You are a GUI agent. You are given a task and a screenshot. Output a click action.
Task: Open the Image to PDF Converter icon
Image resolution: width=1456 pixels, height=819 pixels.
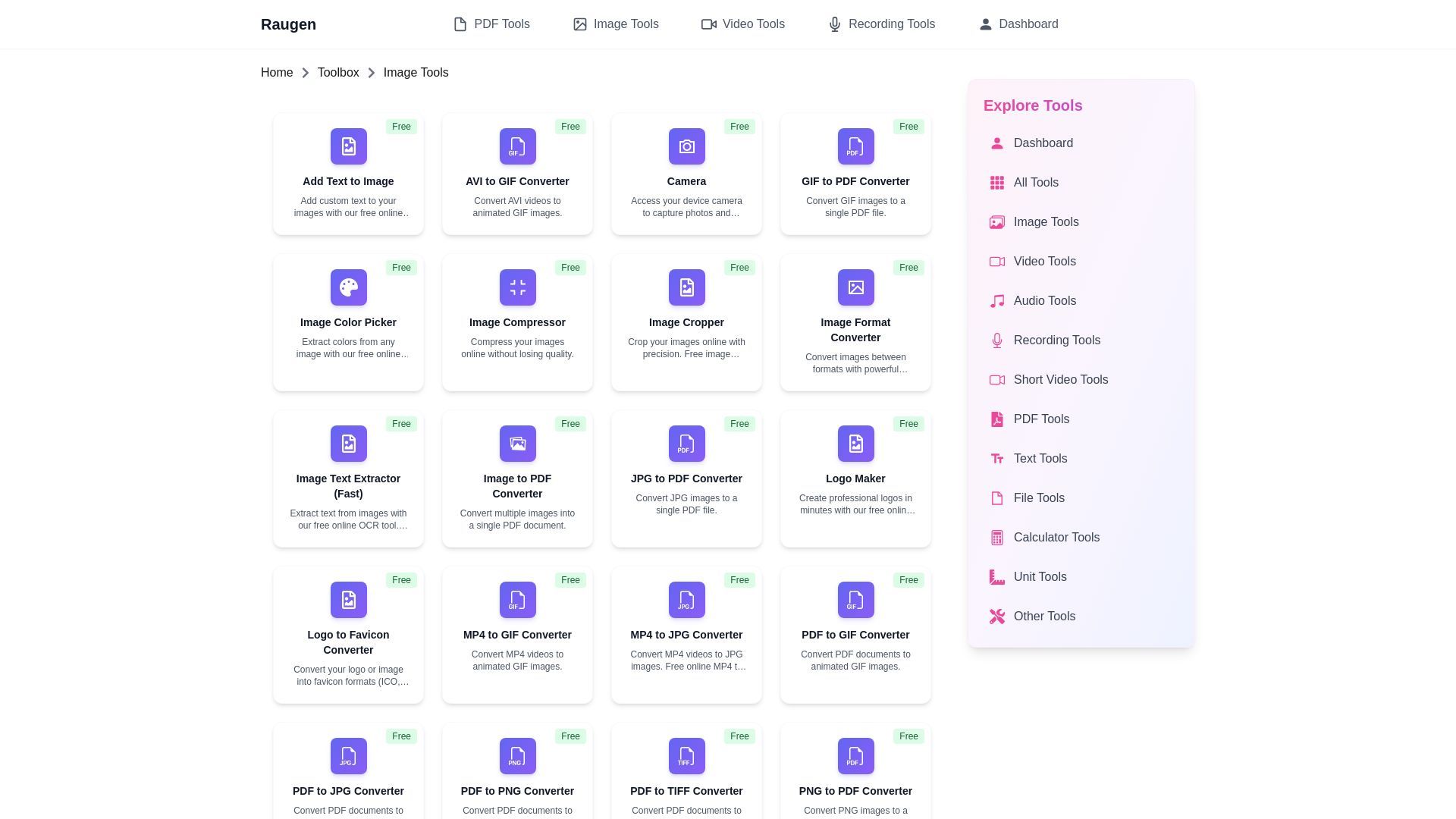517,444
